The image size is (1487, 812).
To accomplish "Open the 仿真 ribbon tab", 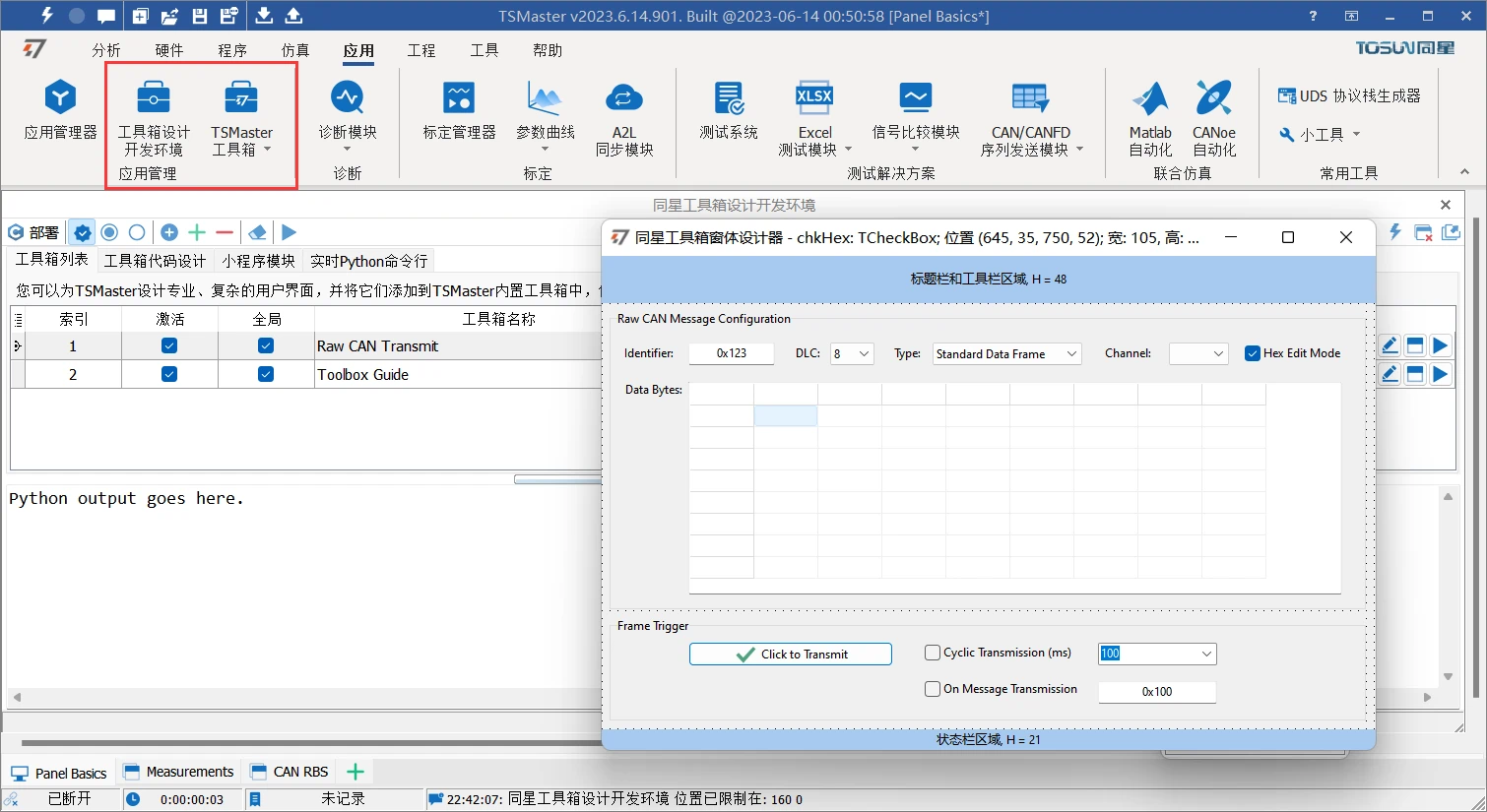I will (295, 50).
